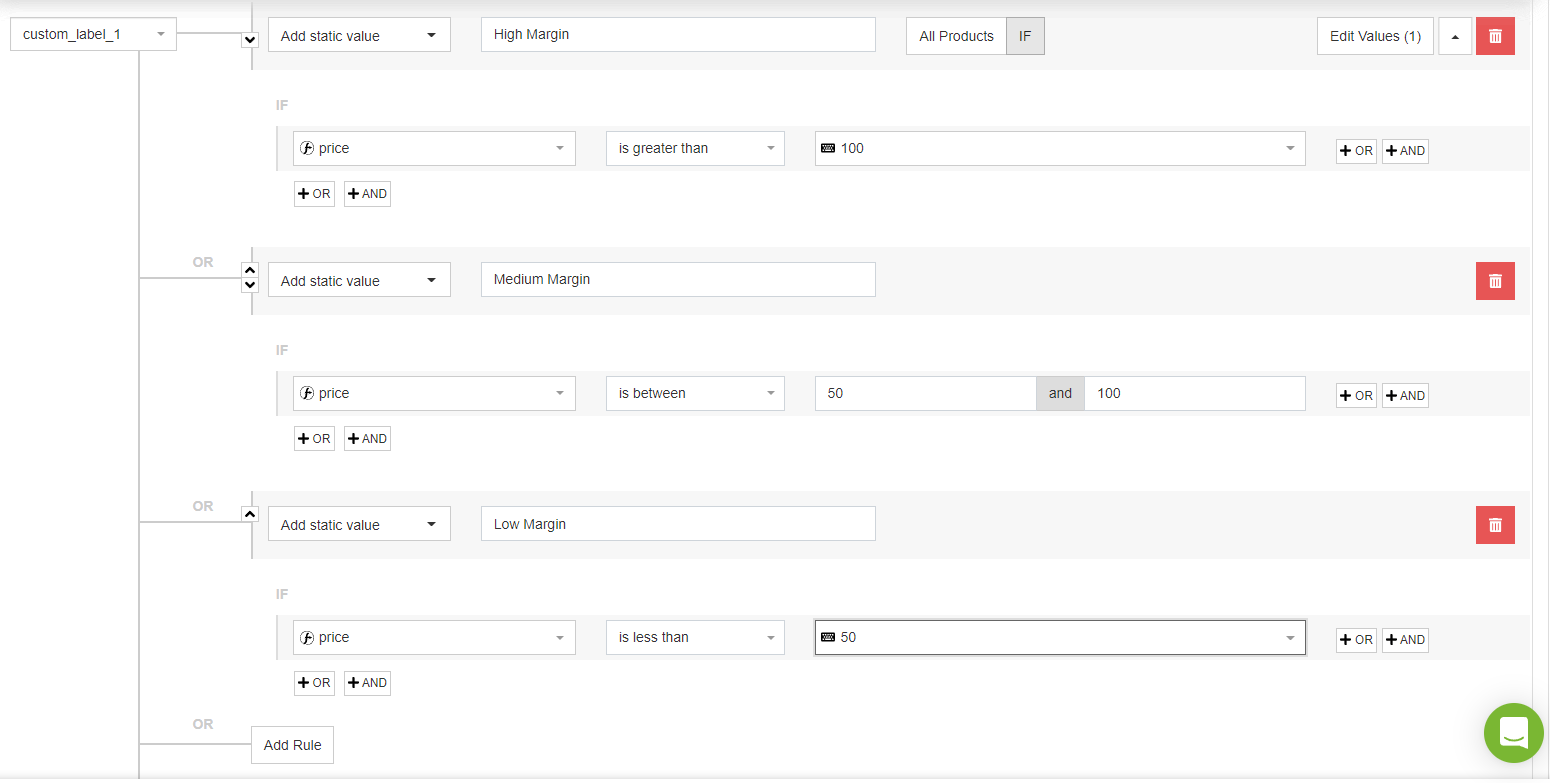Screen dimensions: 1550x783
Task: Click the upper bound field containing 100
Action: [1194, 393]
